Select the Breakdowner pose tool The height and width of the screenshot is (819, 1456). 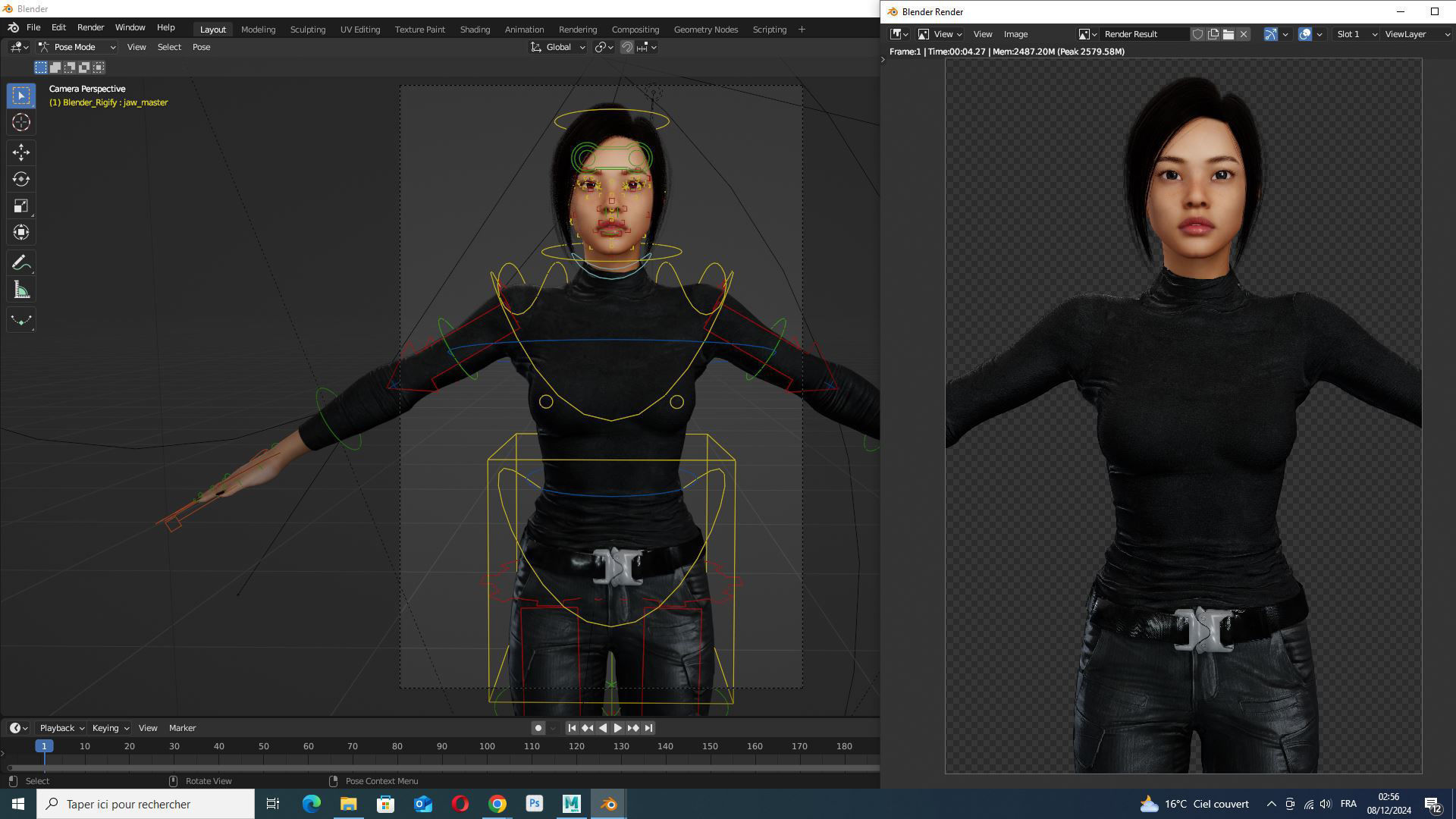pyautogui.click(x=21, y=320)
